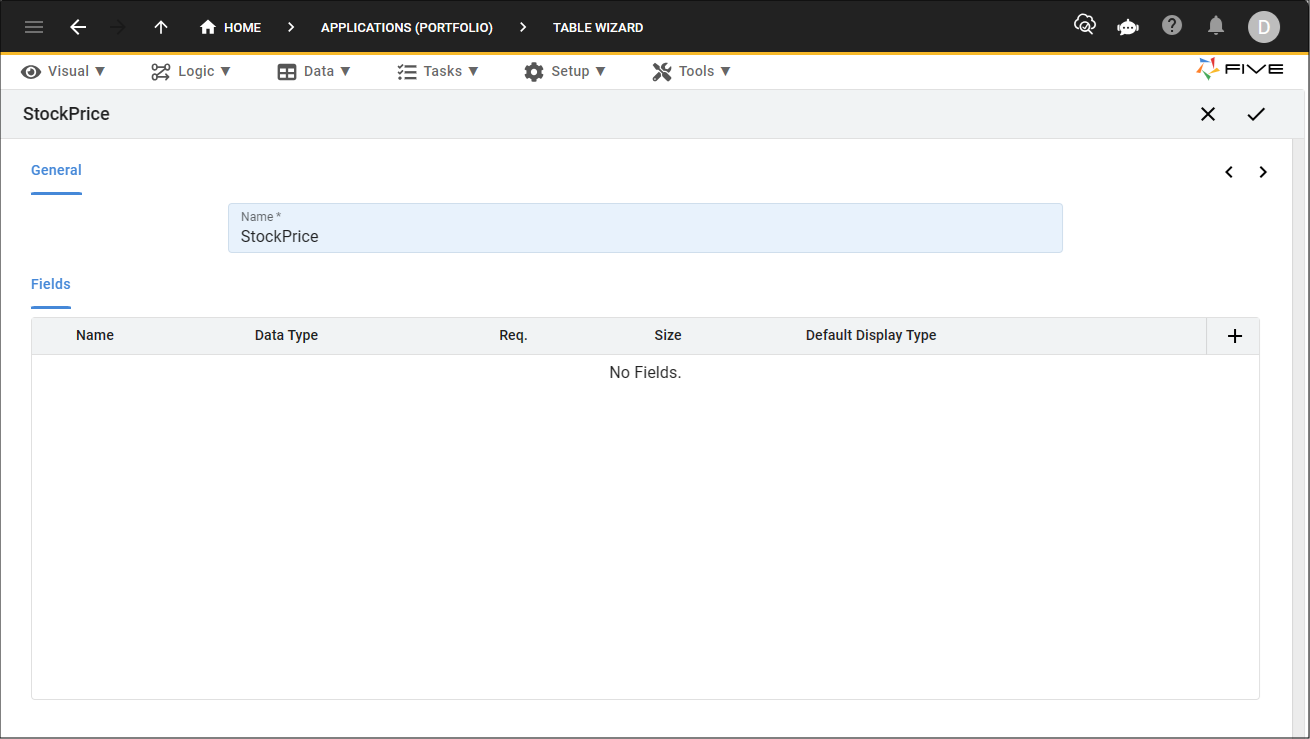Click the vertical scrollbar on the right
This screenshot has width=1310, height=739.
click(x=1299, y=438)
